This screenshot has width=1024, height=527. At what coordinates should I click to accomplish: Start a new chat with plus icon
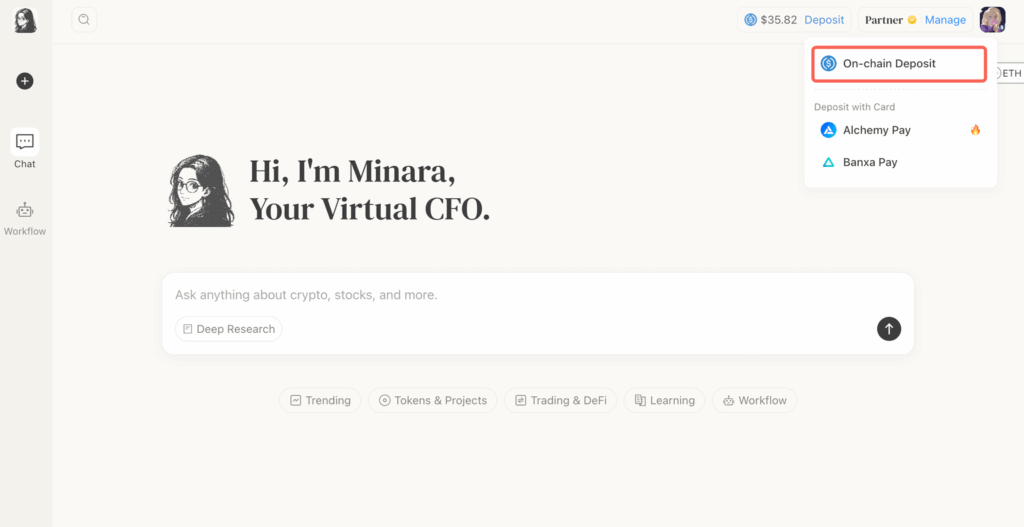tap(25, 81)
